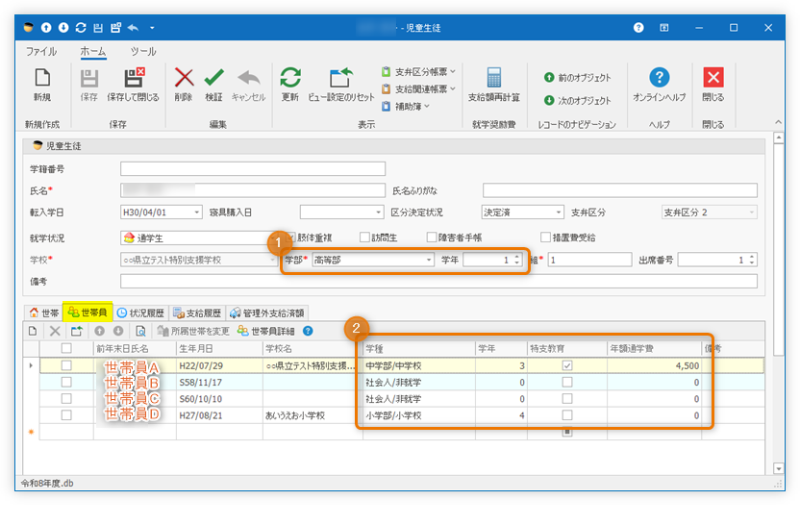Image resolution: width=800 pixels, height=505 pixels.
Task: Click up-arrow icon in 世帯員 grid toolbar
Action: (x=99, y=331)
